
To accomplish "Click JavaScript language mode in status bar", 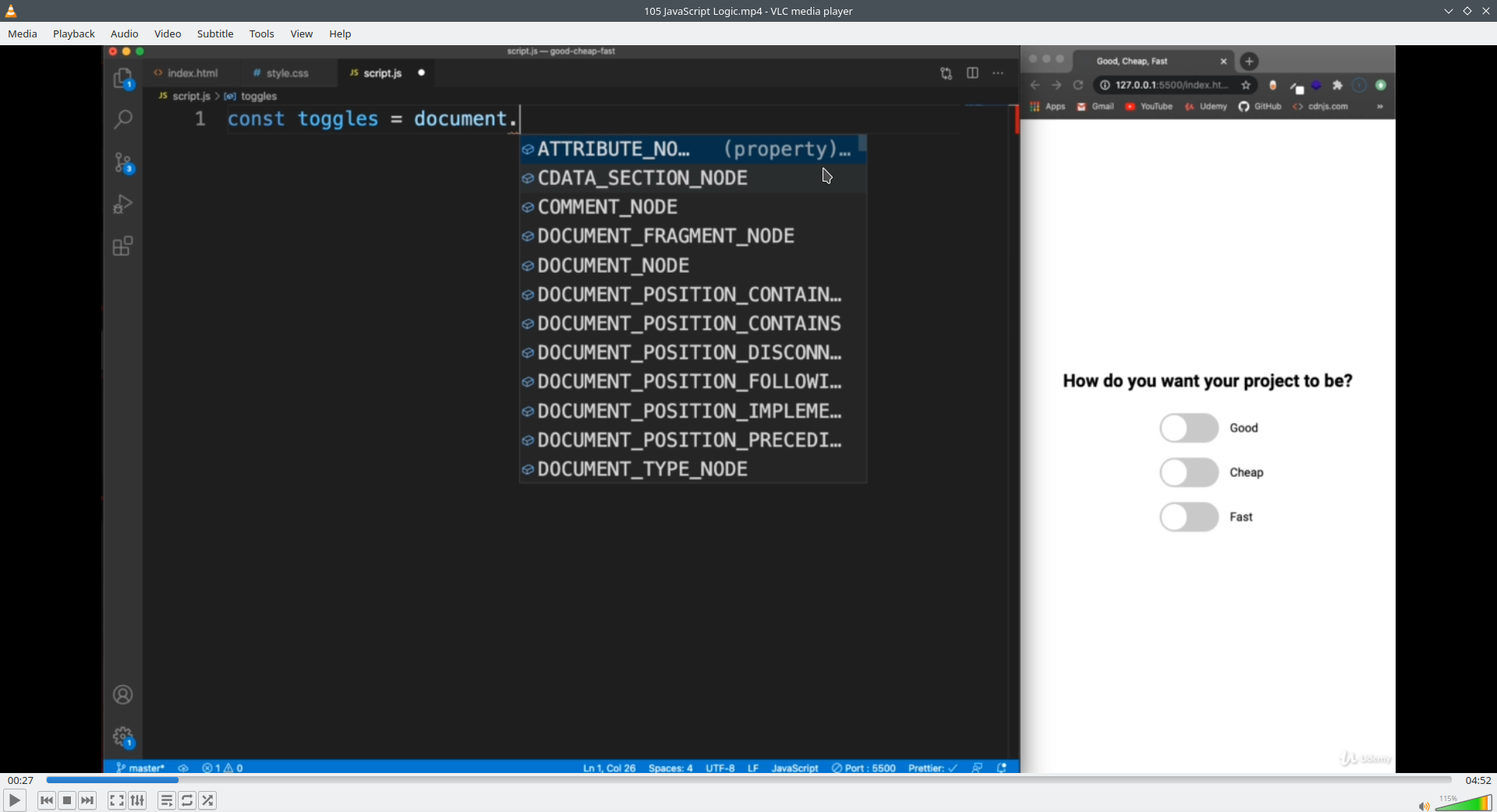I will click(795, 768).
